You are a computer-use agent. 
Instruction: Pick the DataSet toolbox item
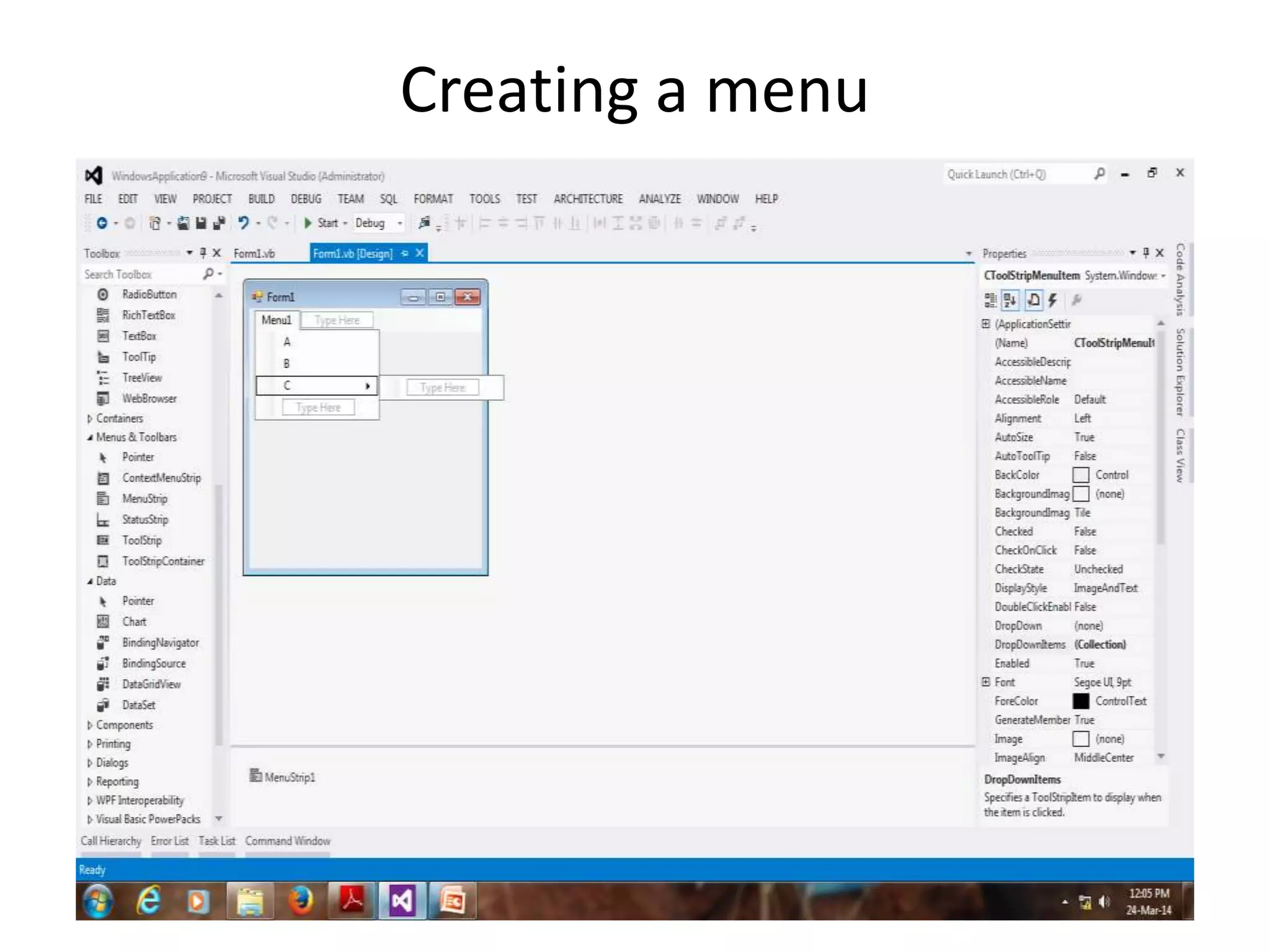[x=139, y=705]
